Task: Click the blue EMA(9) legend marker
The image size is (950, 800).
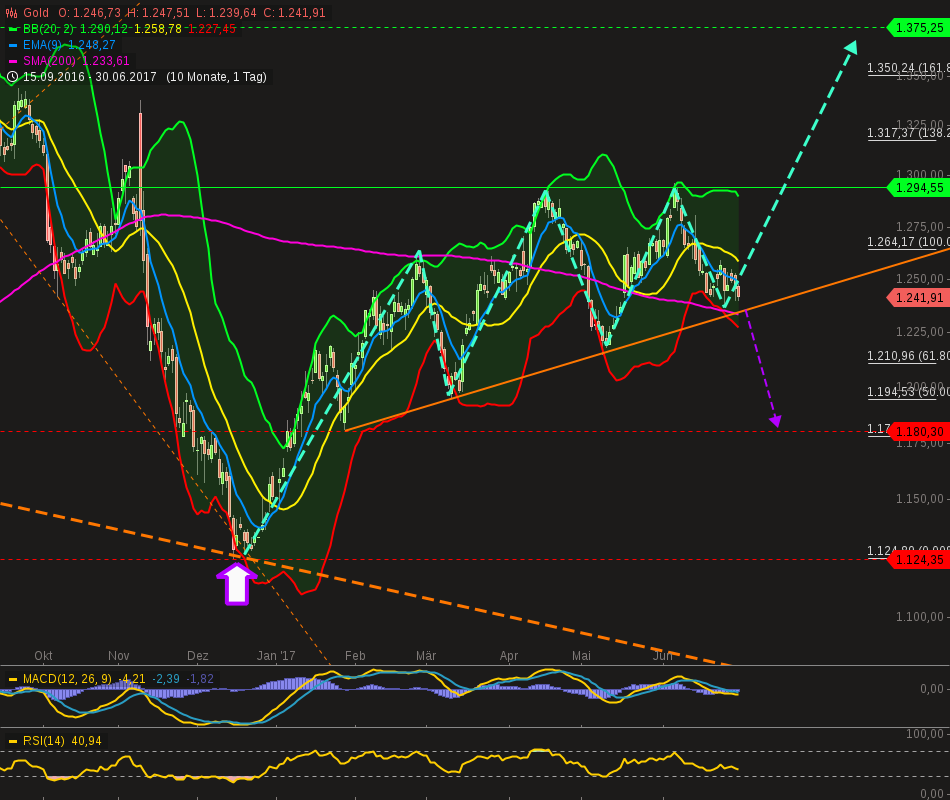Action: tap(13, 45)
